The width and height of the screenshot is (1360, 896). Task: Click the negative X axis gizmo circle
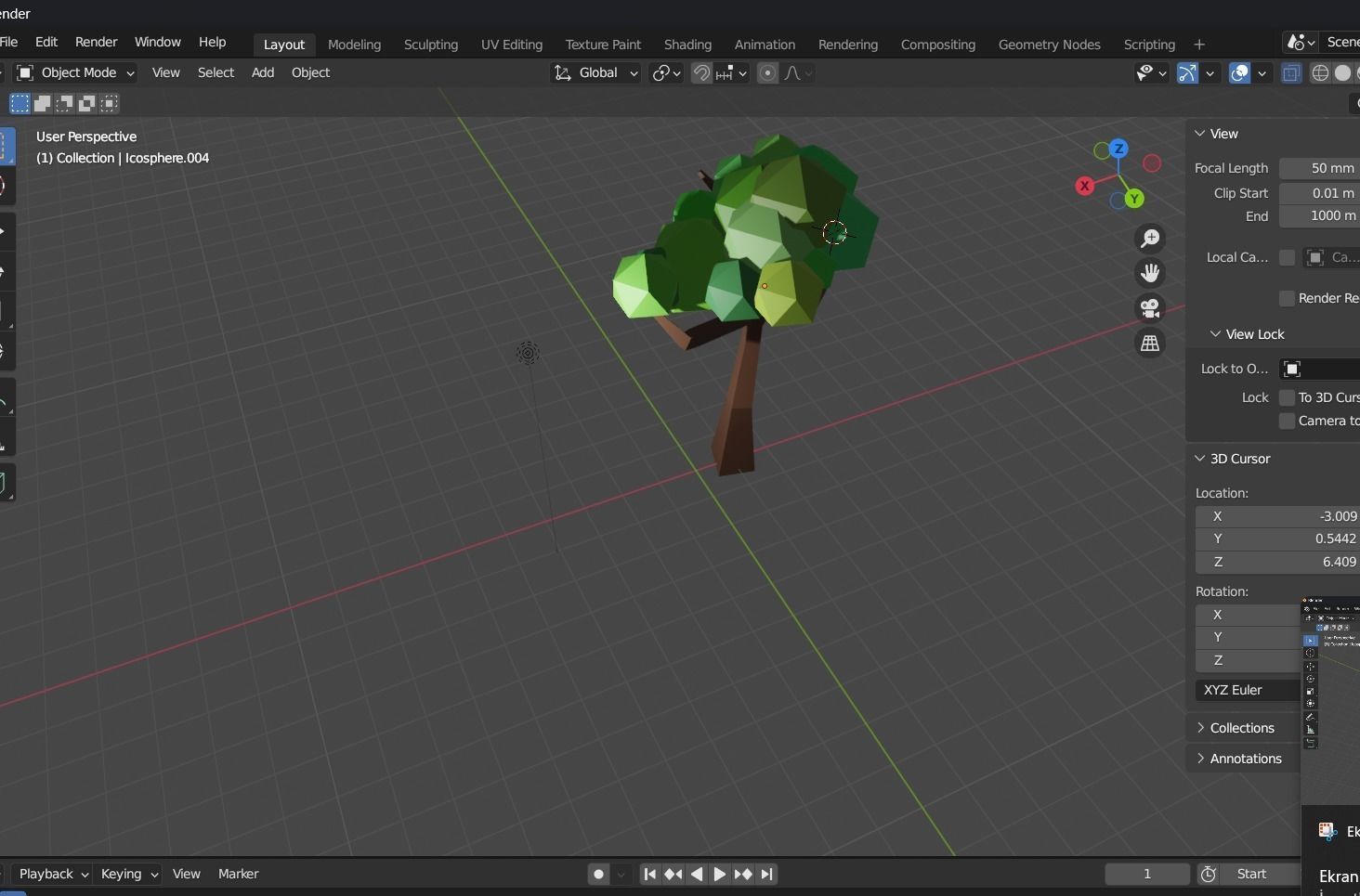point(1152,163)
